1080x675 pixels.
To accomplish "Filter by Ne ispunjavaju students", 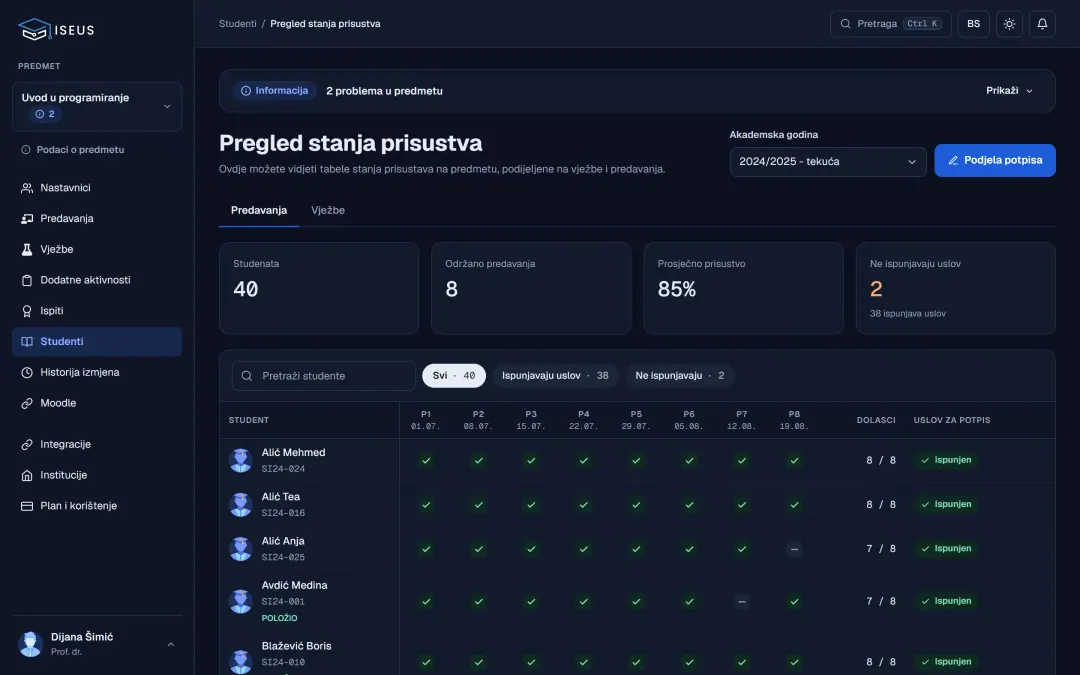I will point(680,375).
